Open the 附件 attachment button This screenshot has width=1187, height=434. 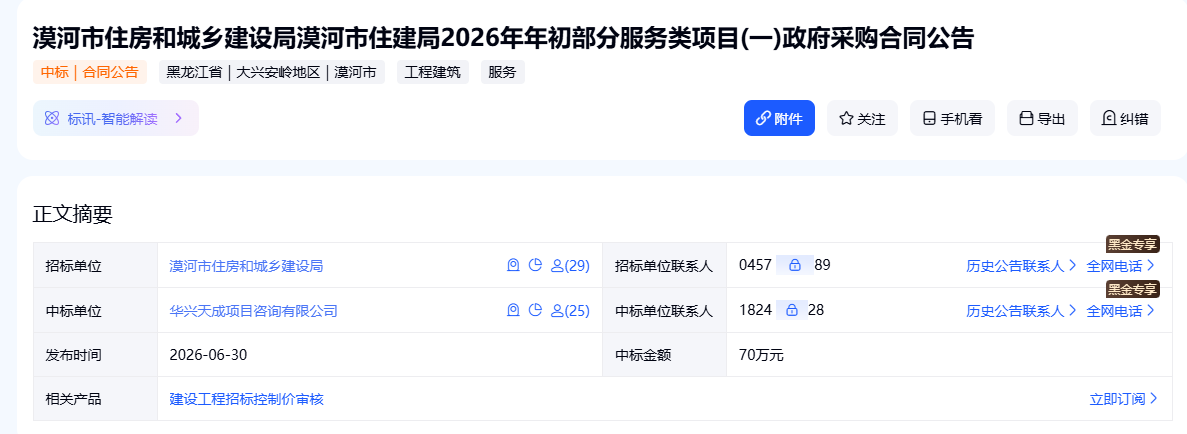click(779, 118)
